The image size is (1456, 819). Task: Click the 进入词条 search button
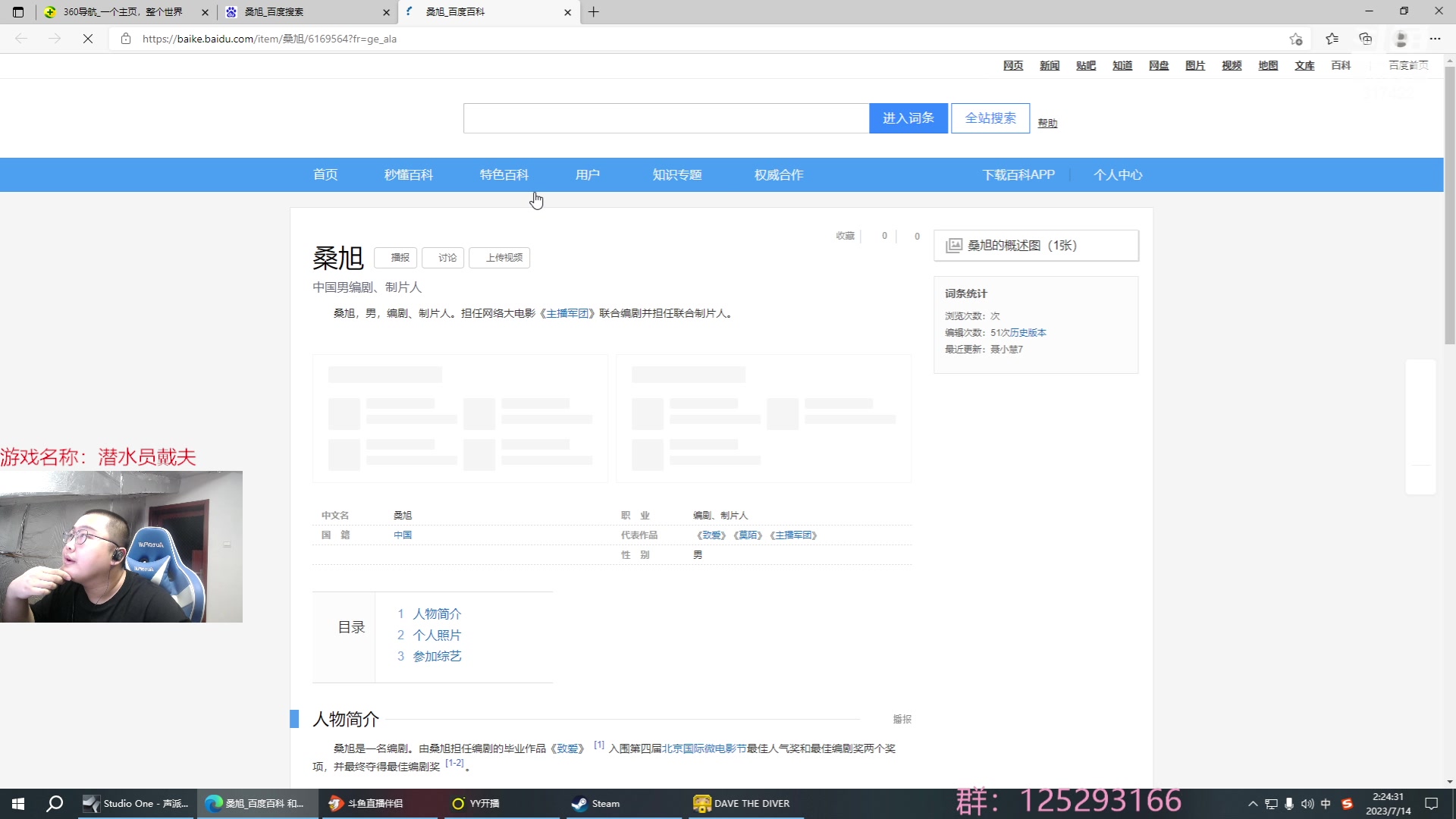point(908,118)
